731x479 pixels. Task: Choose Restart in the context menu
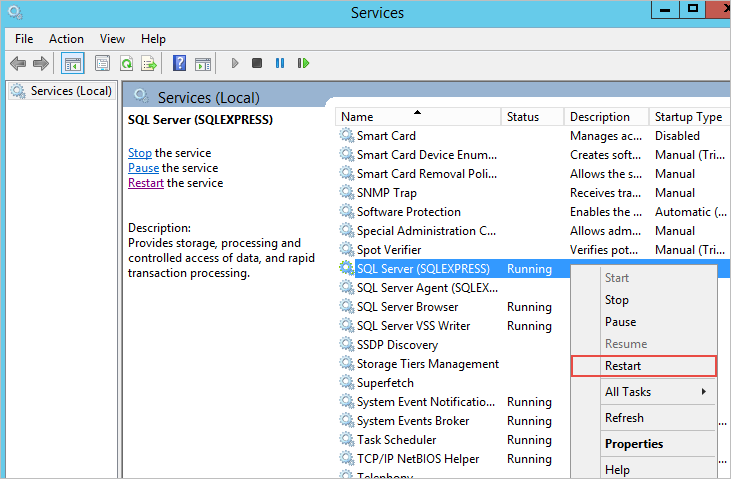(x=623, y=366)
